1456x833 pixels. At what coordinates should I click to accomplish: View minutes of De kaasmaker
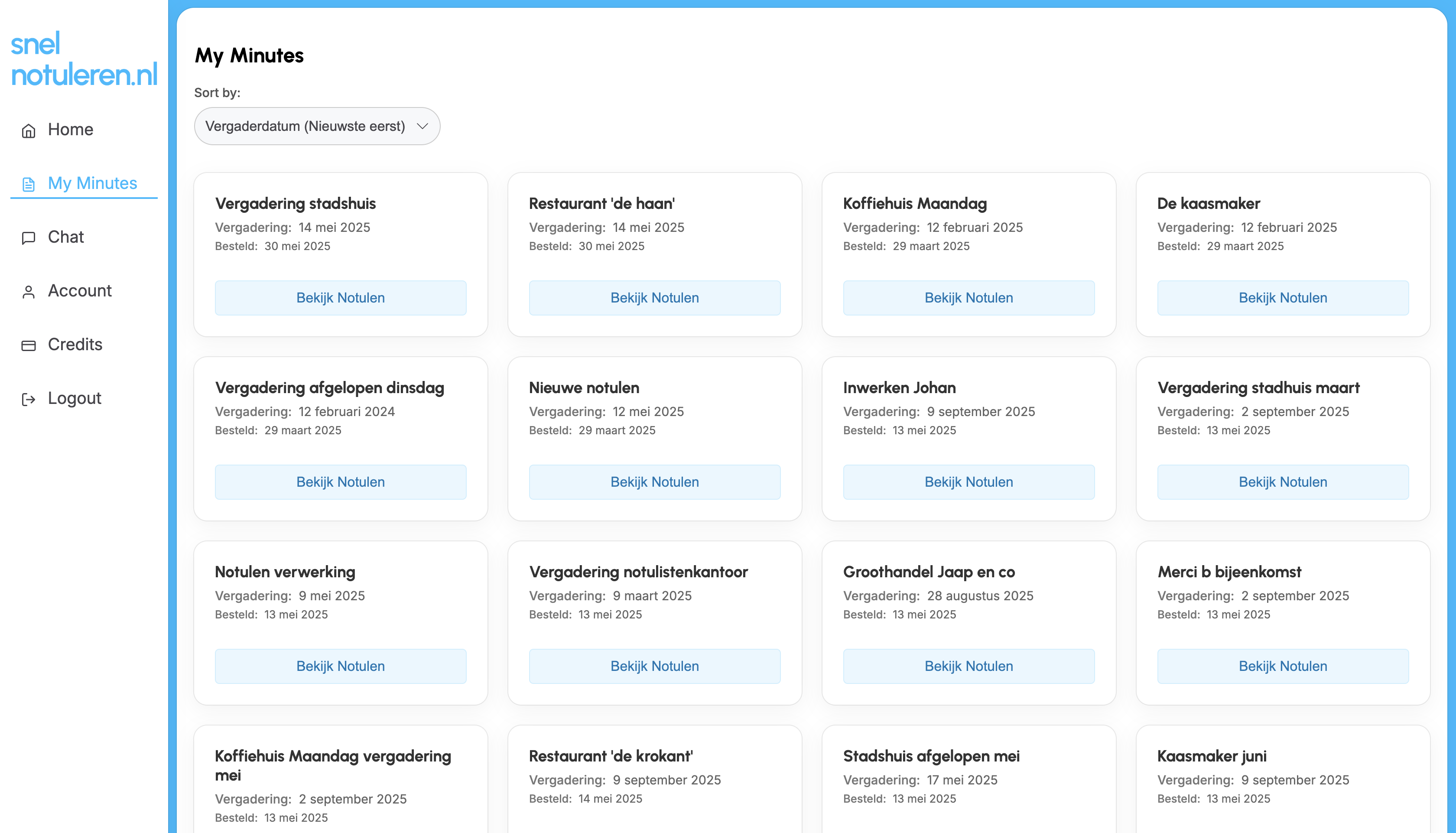pyautogui.click(x=1283, y=297)
